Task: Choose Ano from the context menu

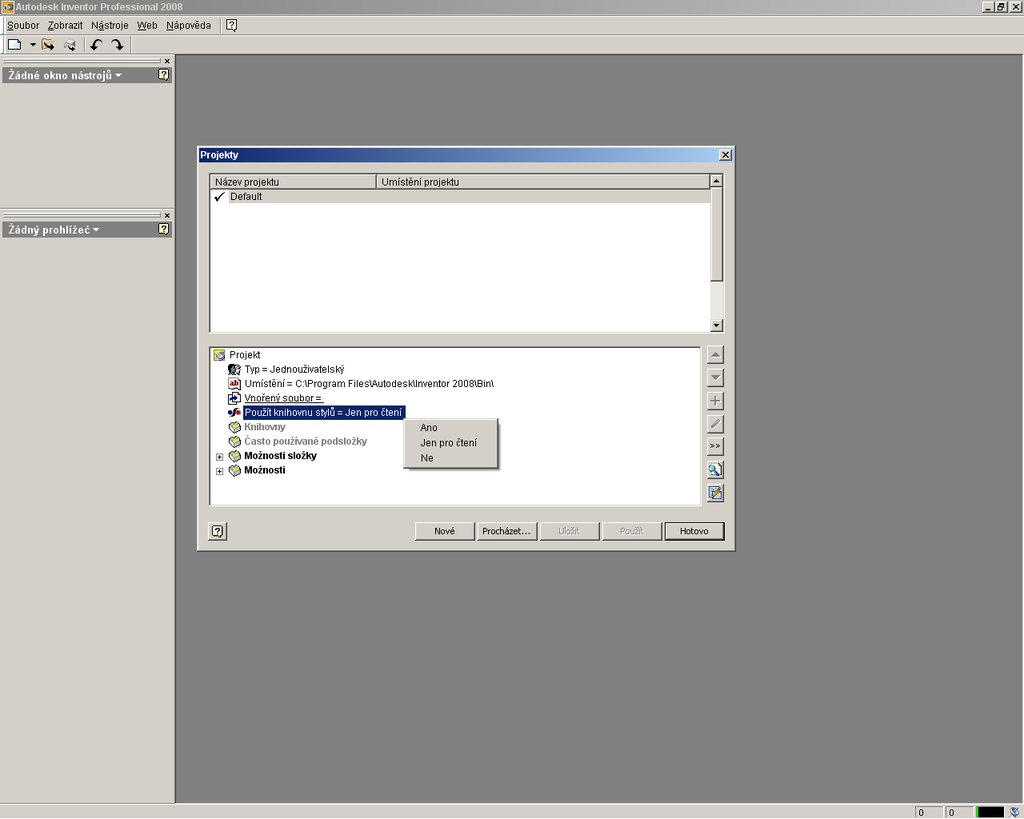Action: point(429,428)
